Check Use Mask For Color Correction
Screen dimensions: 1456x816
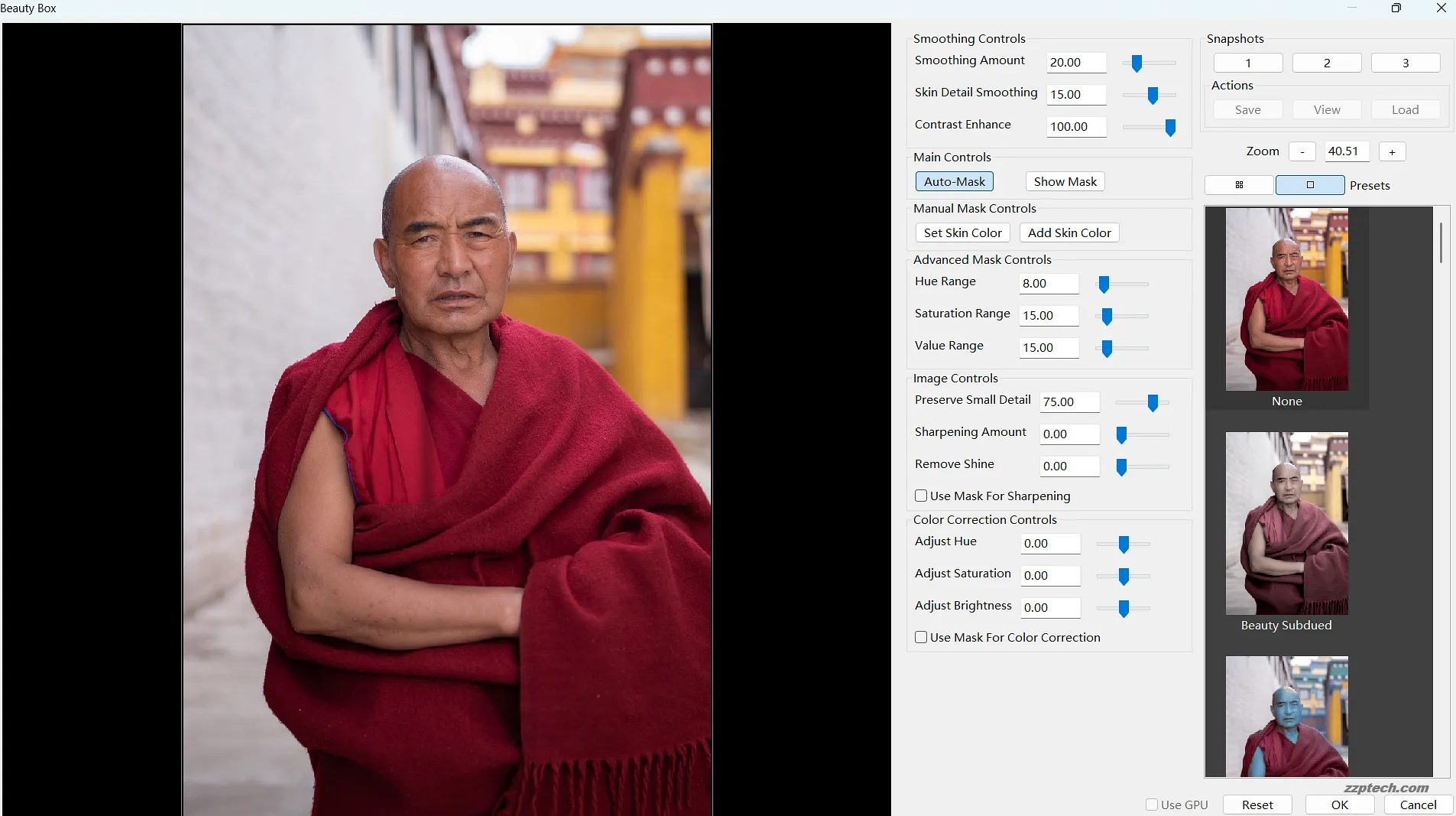[x=921, y=638]
